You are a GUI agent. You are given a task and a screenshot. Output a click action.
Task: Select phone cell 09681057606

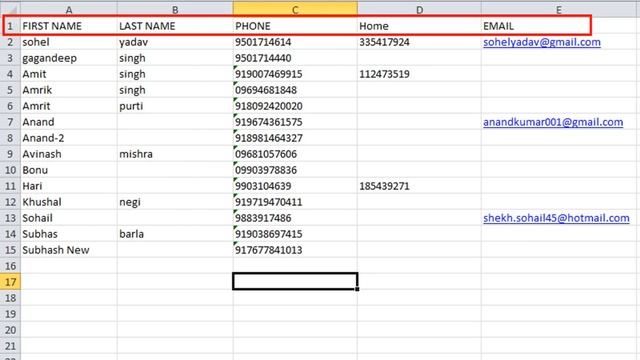(295, 154)
